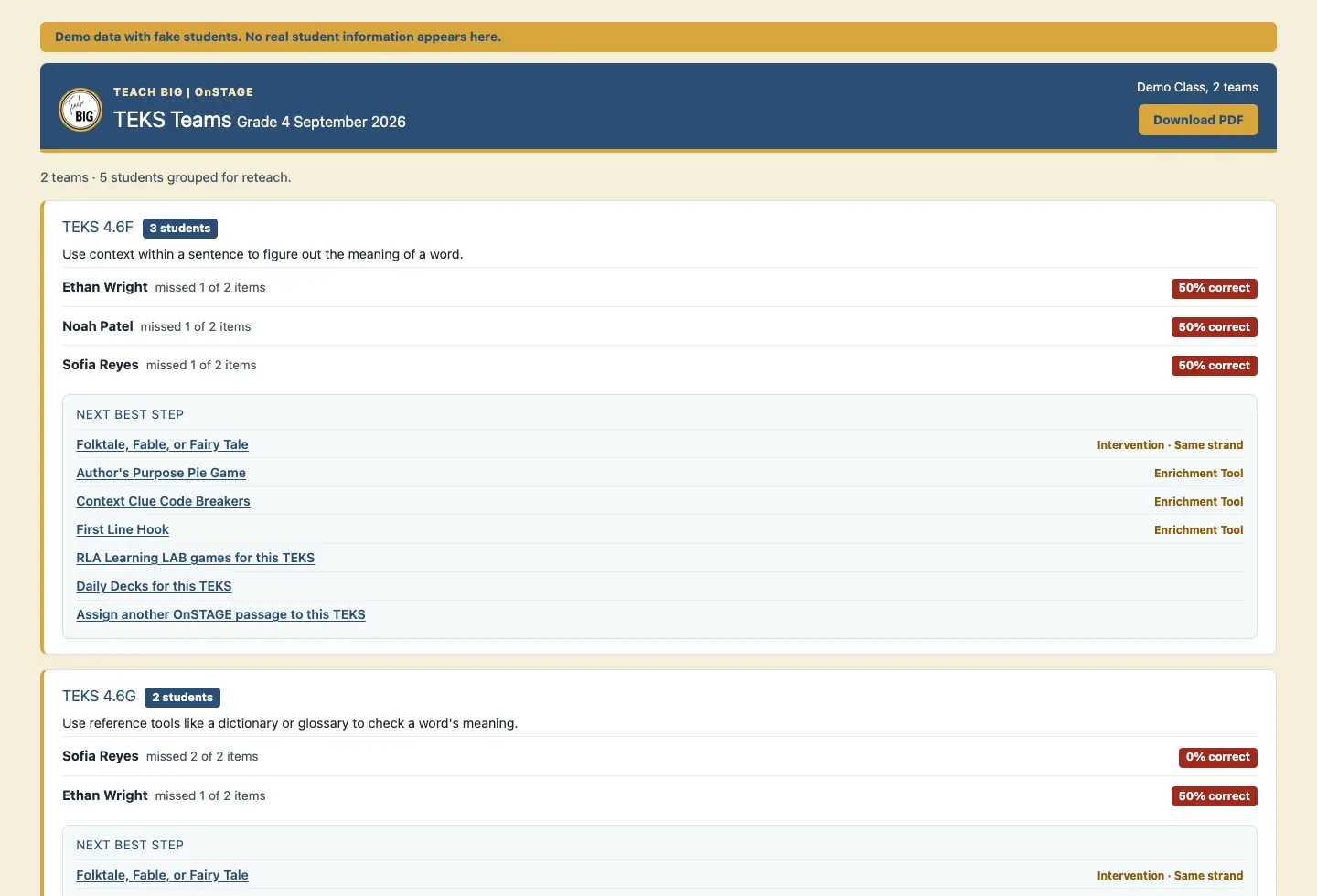Screen dimensions: 1317x896
Task: Click the 3 students badge
Action: (180, 229)
